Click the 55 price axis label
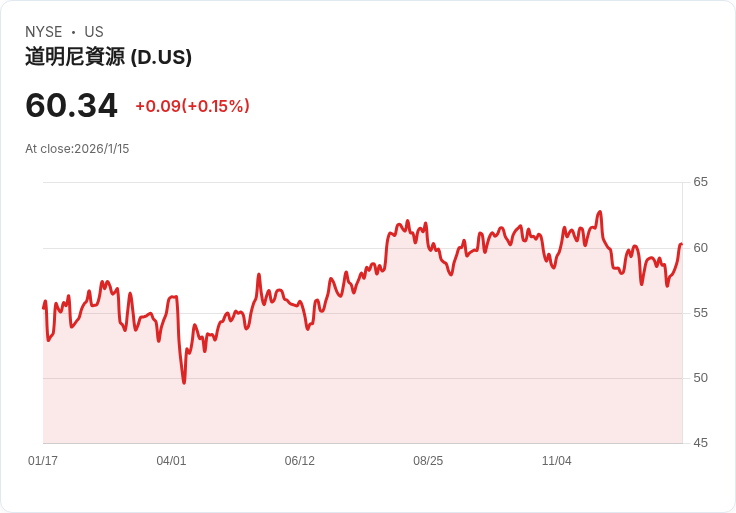The image size is (736, 513). 701,313
